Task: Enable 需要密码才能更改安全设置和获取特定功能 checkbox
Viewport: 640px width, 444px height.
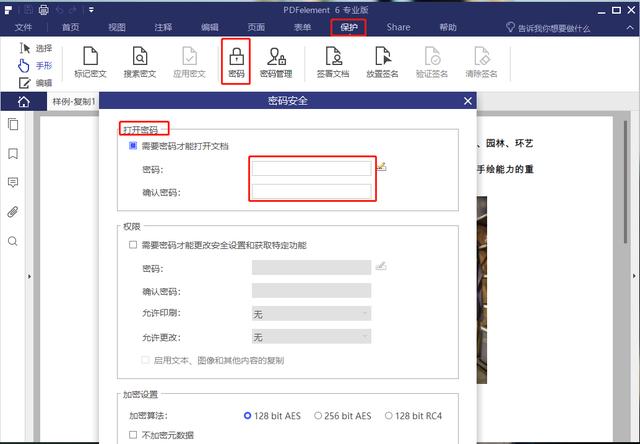Action: (x=133, y=245)
